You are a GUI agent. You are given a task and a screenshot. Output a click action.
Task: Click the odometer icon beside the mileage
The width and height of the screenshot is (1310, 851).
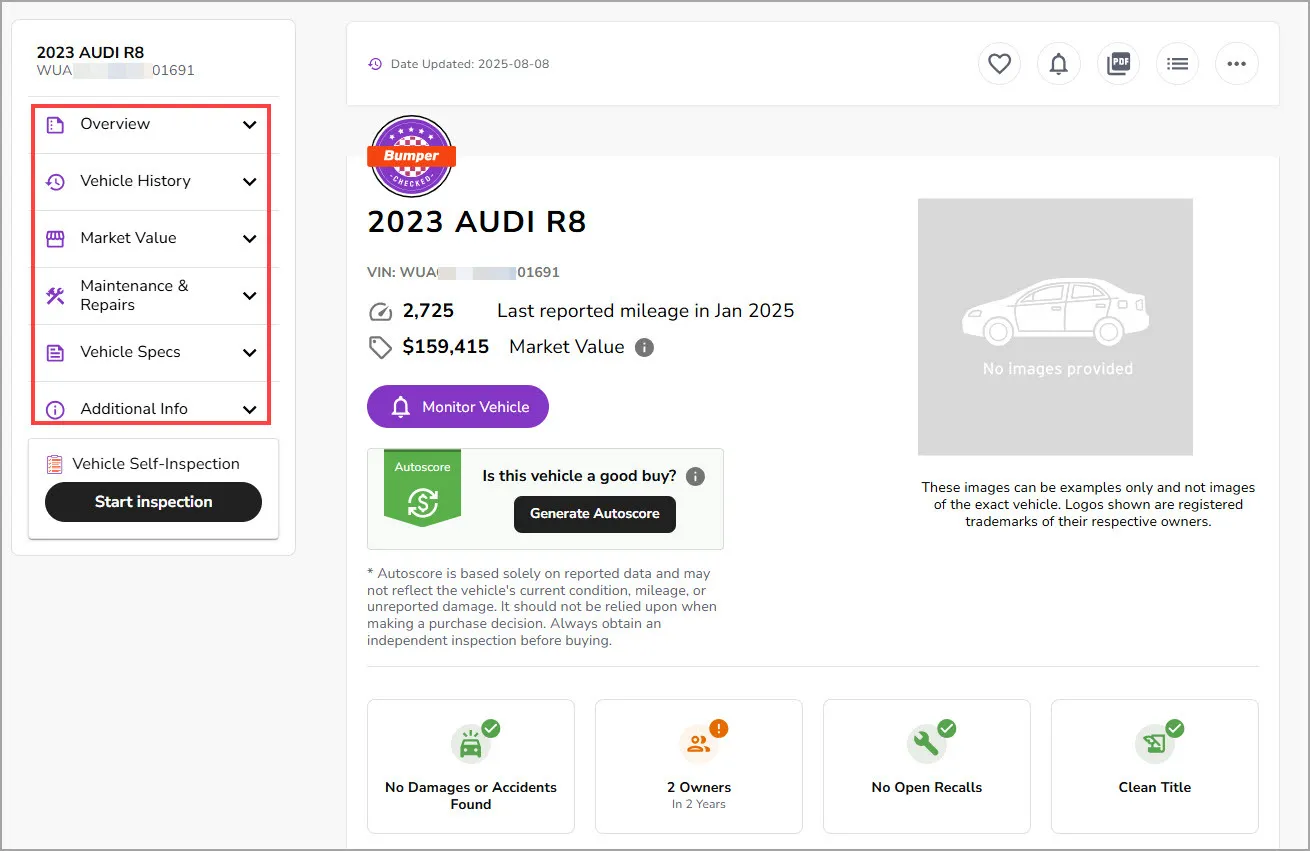[381, 310]
